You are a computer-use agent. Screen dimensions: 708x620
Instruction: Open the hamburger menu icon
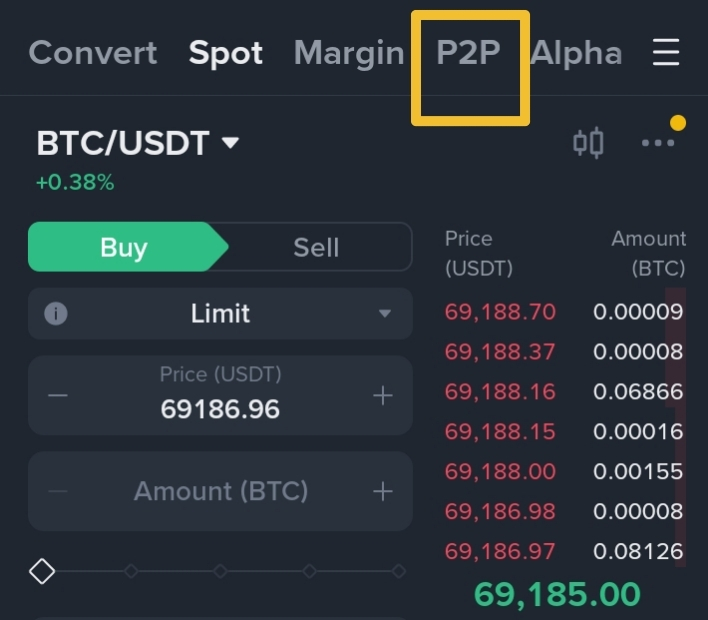666,53
